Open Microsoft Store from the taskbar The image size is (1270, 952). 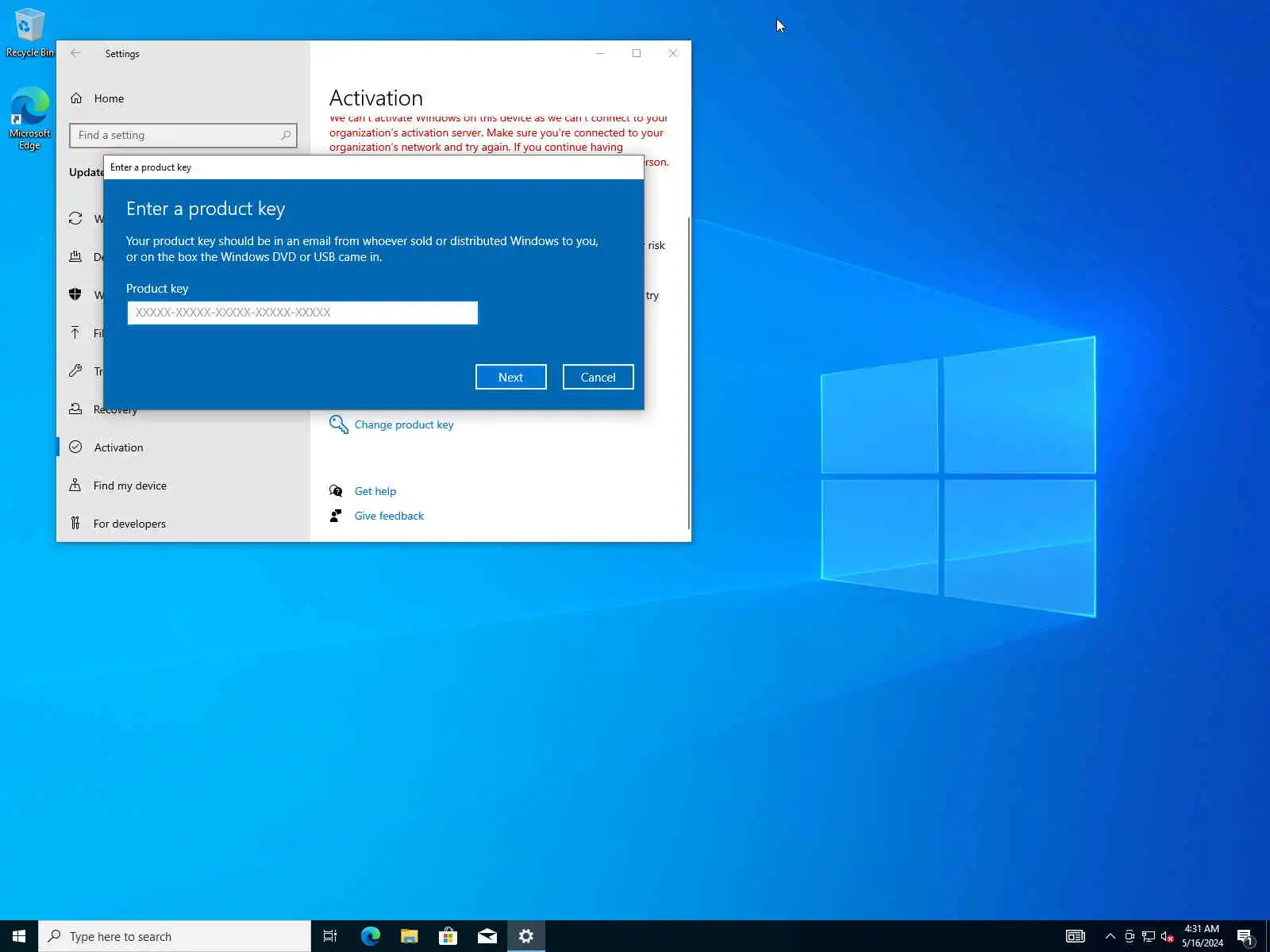pos(448,936)
